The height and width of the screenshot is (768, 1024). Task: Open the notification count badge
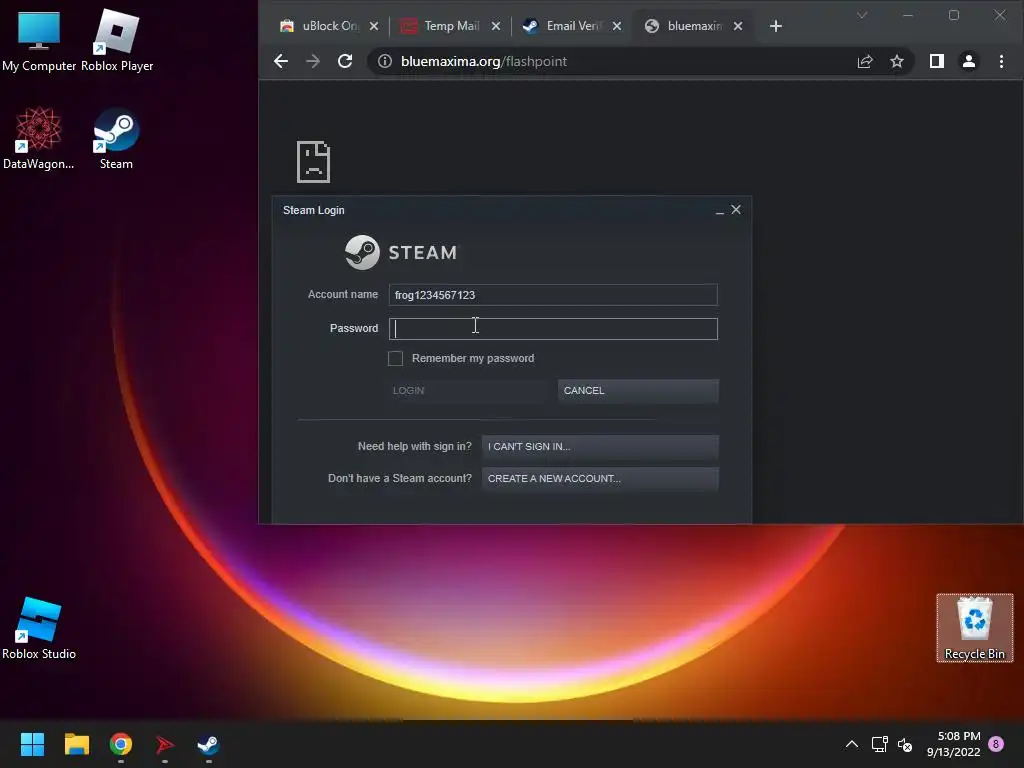(996, 744)
